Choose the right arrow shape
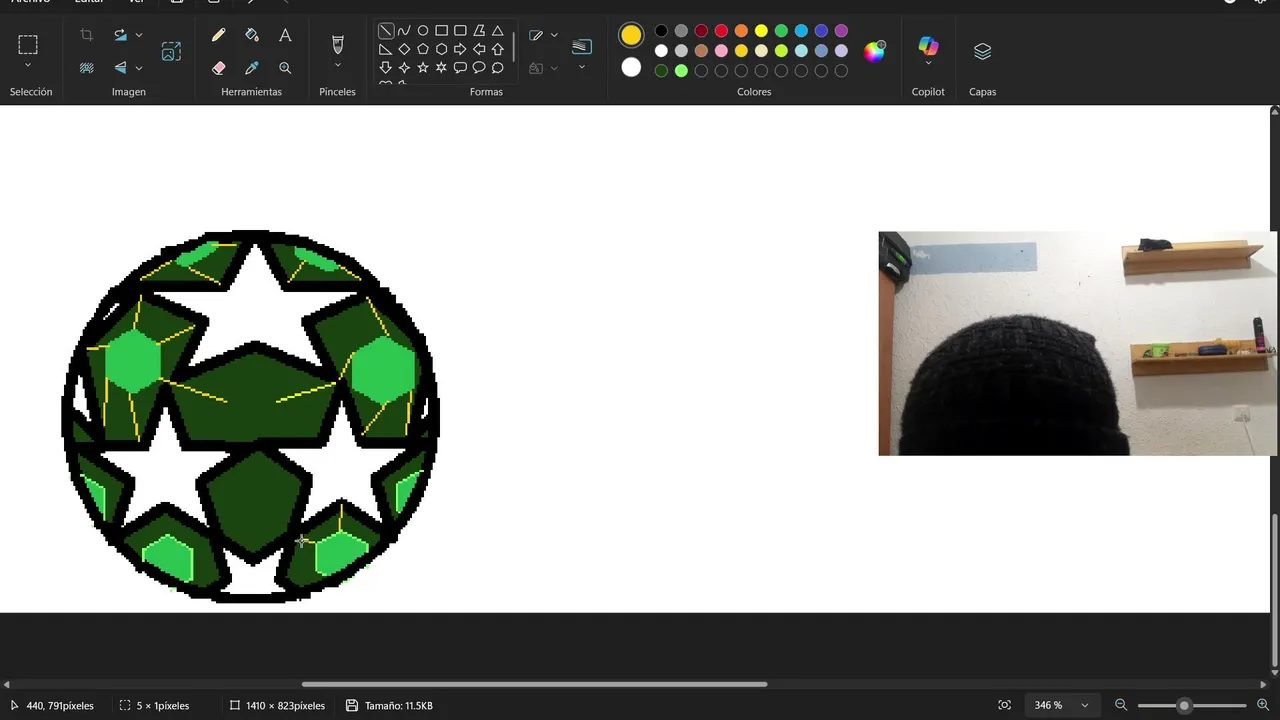 click(x=460, y=49)
